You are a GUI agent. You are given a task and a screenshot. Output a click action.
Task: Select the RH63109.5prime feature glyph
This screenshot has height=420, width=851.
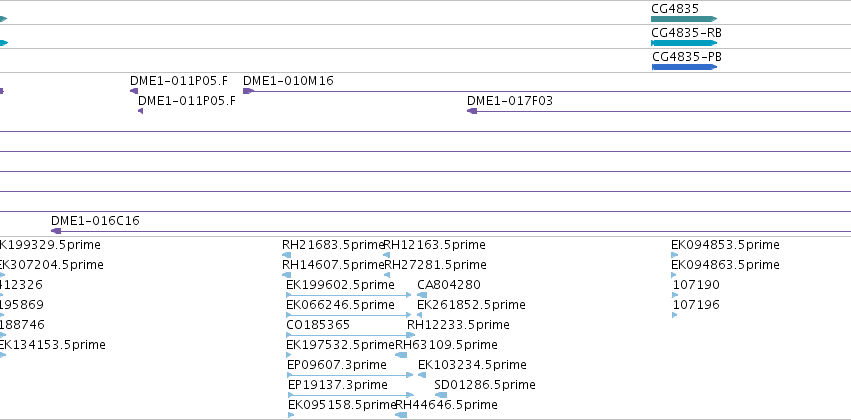(401, 355)
